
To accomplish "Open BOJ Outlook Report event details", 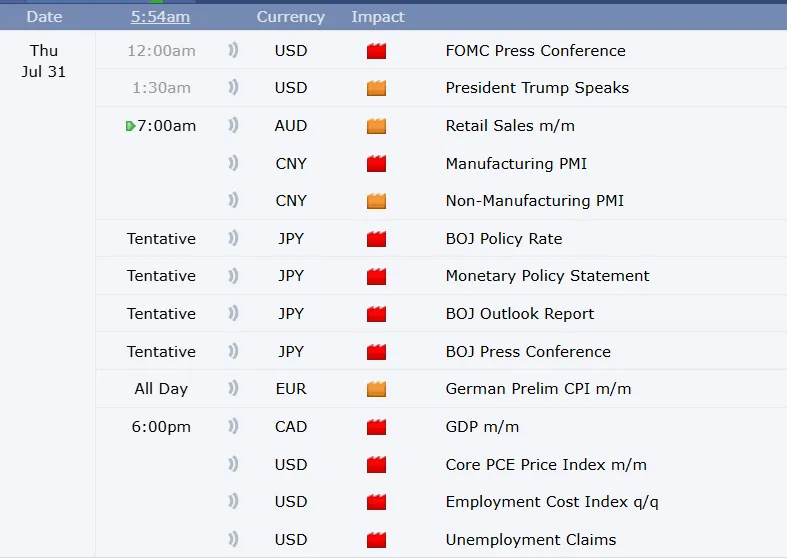I will click(519, 314).
